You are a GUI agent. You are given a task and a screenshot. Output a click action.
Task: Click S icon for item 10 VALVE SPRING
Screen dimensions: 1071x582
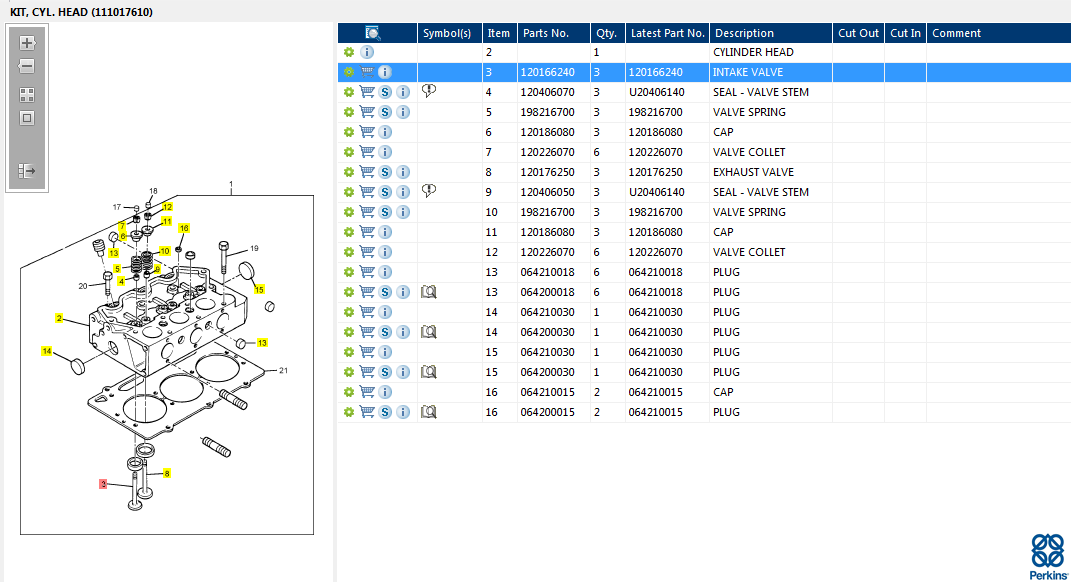(385, 212)
